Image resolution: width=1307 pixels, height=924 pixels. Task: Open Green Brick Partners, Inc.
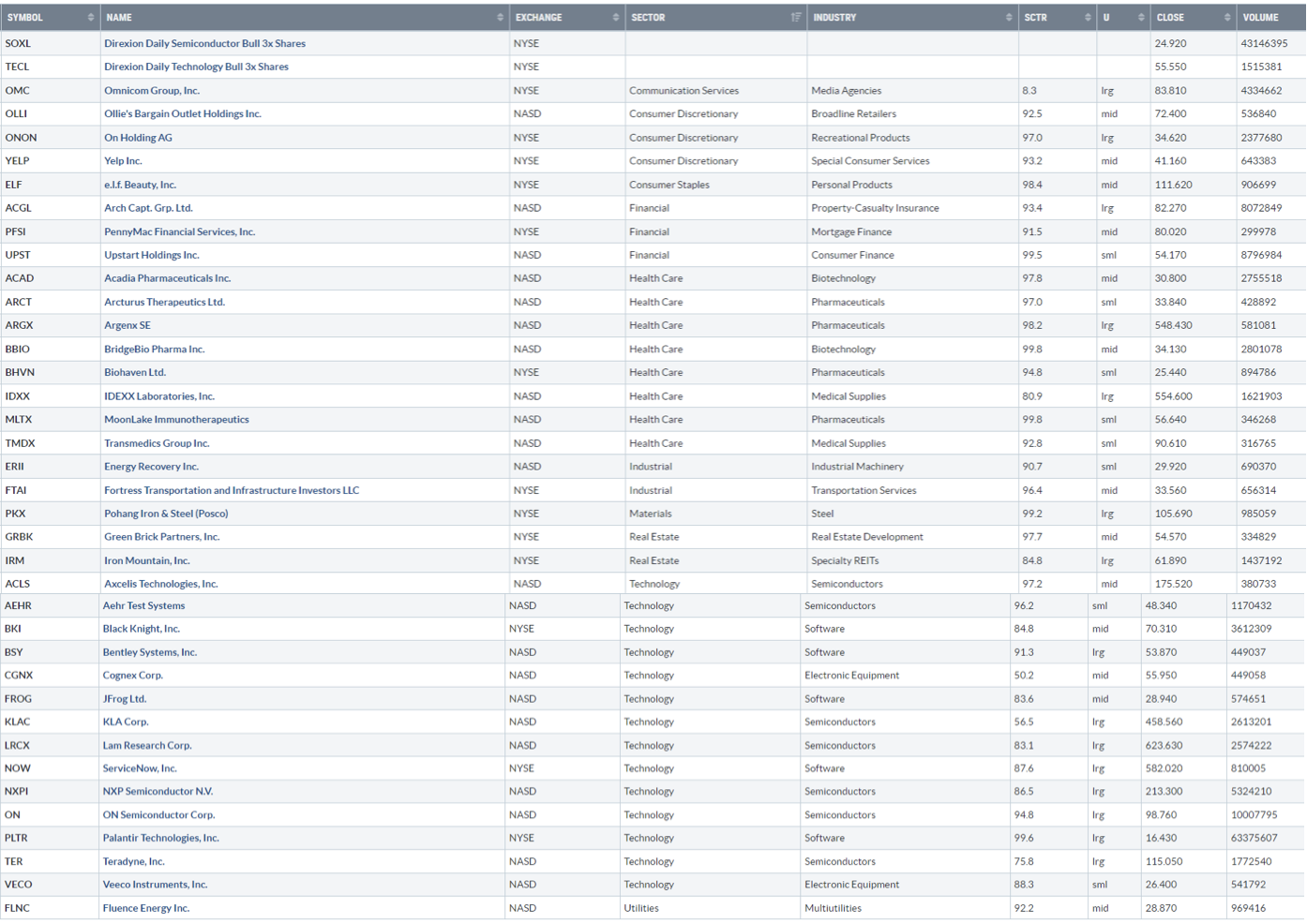[x=162, y=537]
